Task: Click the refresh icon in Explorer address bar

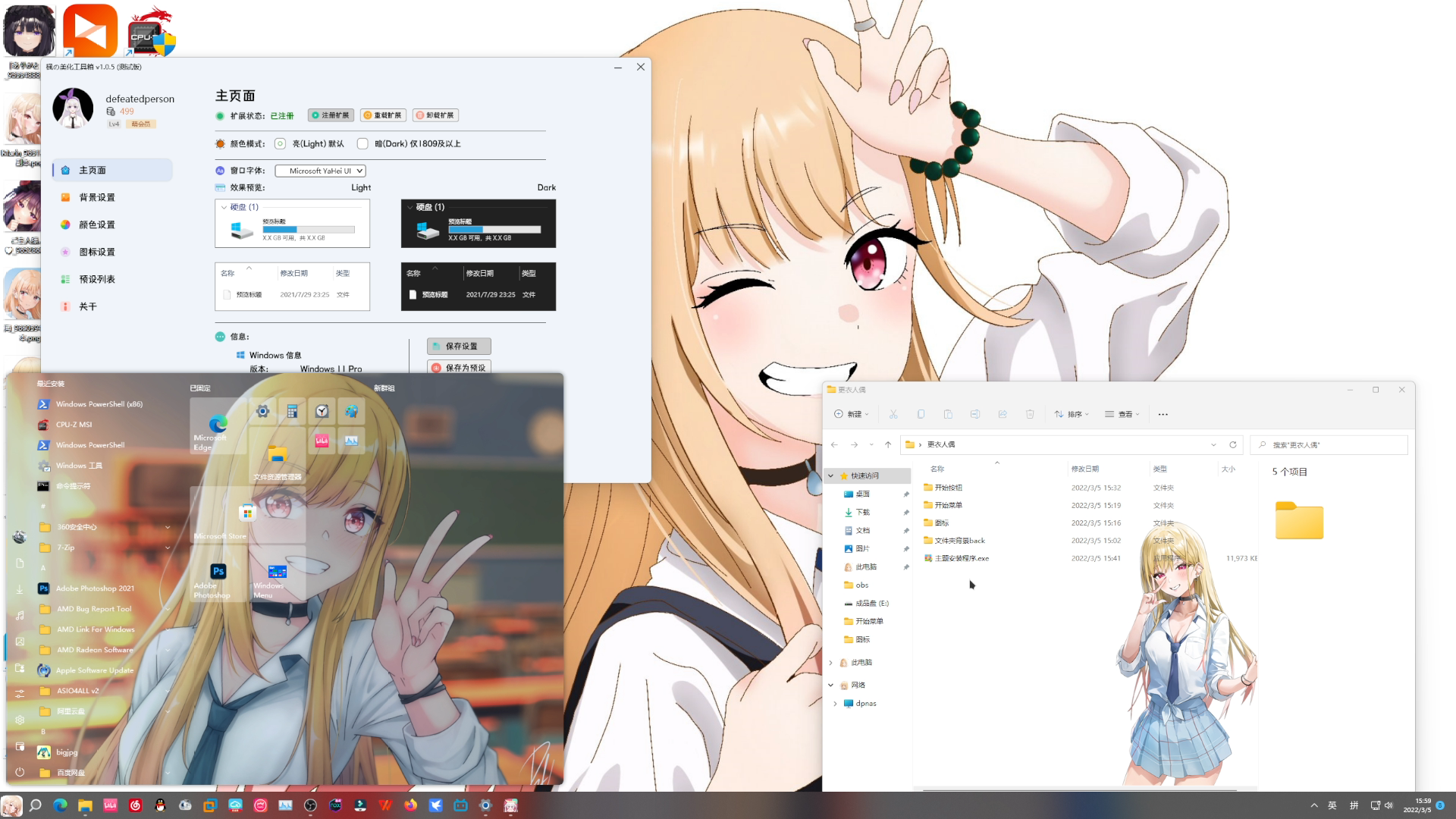Action: (x=1232, y=444)
